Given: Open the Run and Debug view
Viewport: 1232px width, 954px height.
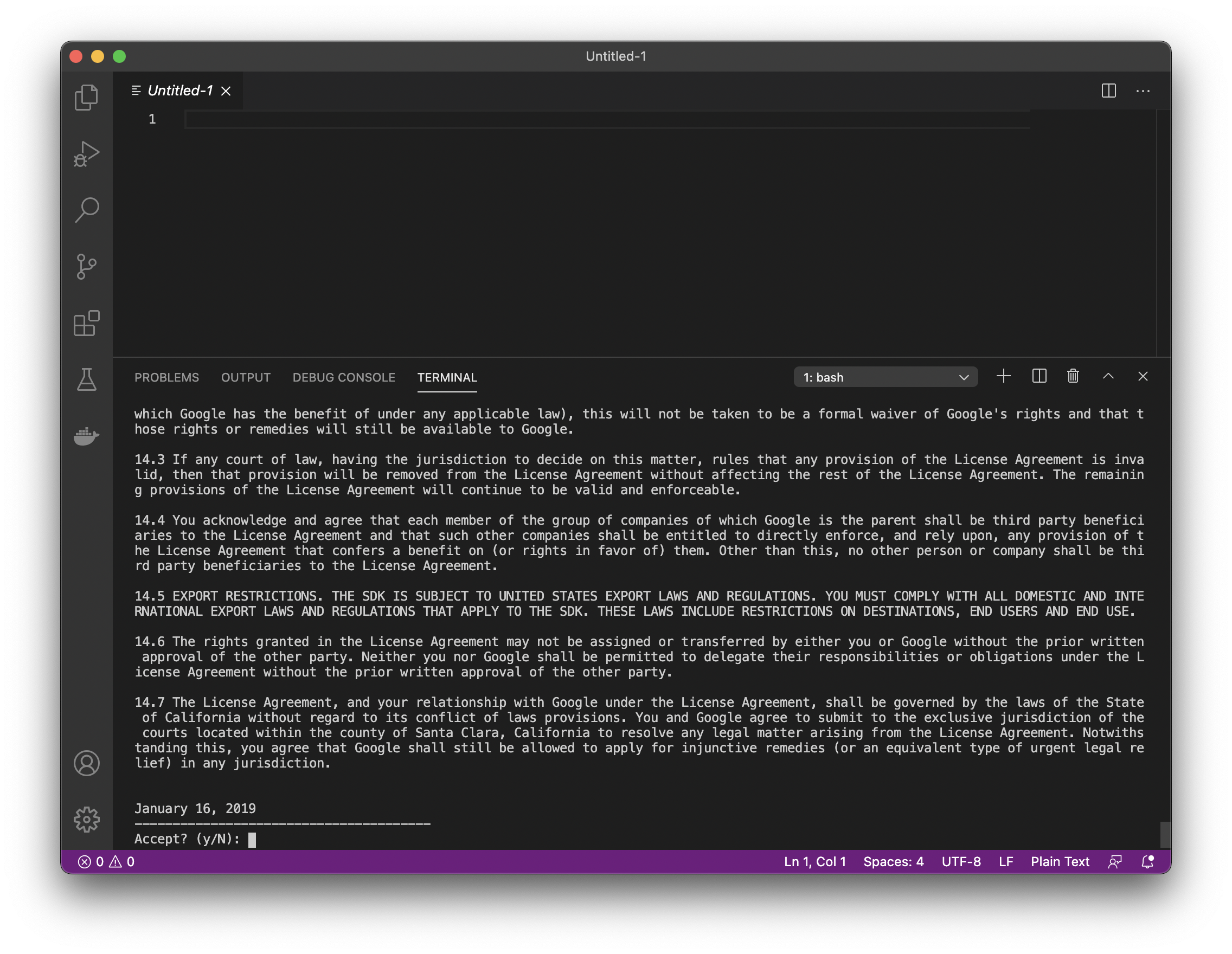Looking at the screenshot, I should coord(86,153).
